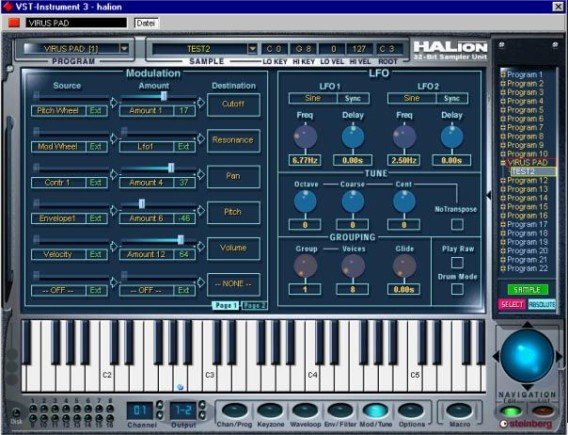Click the LFO2 Delay knob

click(x=452, y=137)
